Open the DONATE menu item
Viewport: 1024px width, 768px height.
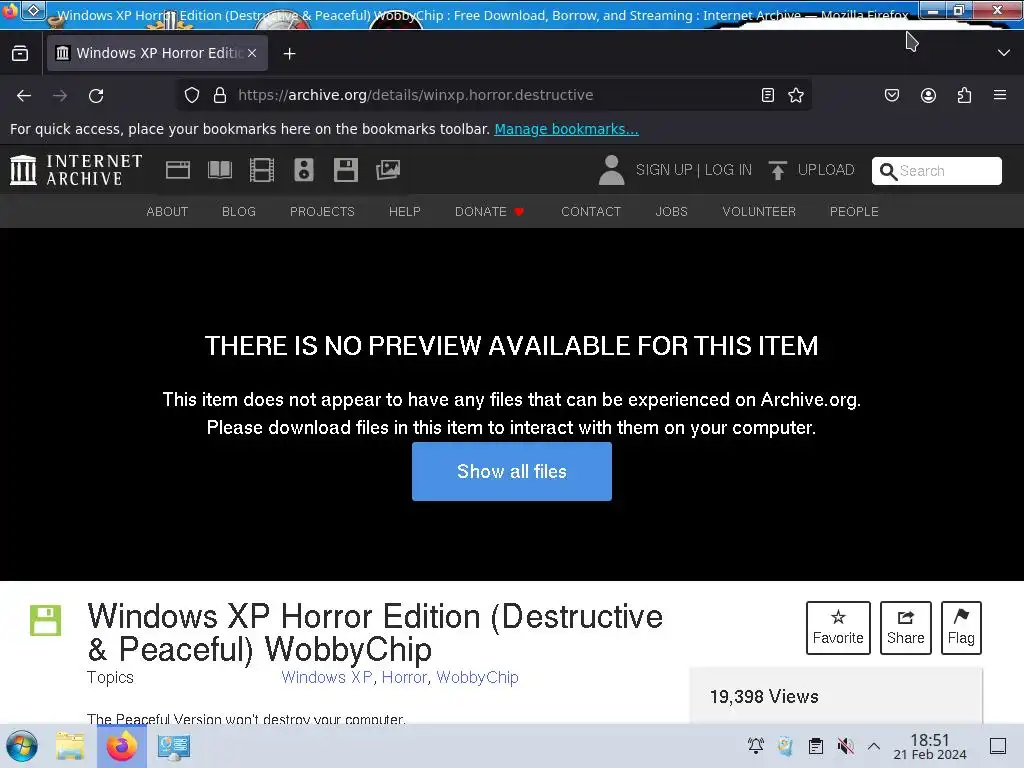pos(489,212)
